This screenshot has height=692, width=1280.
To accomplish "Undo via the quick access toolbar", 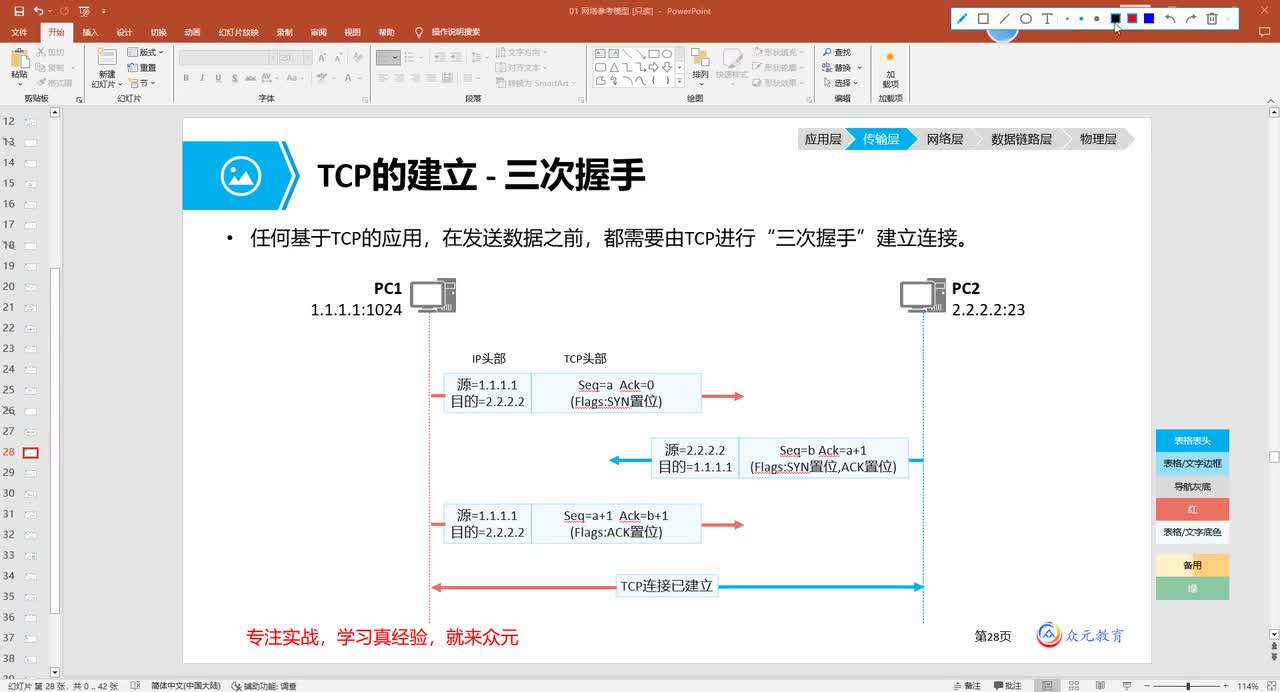I will pyautogui.click(x=39, y=11).
